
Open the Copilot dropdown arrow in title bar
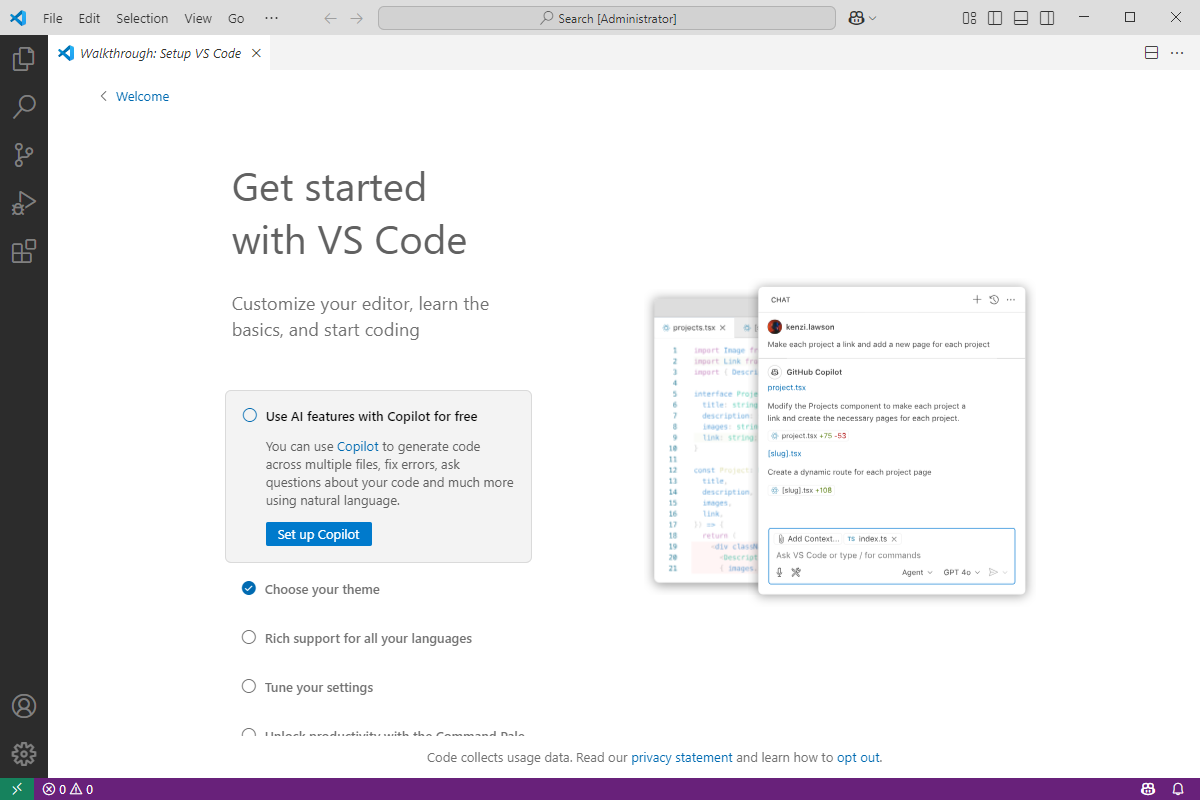click(x=873, y=18)
